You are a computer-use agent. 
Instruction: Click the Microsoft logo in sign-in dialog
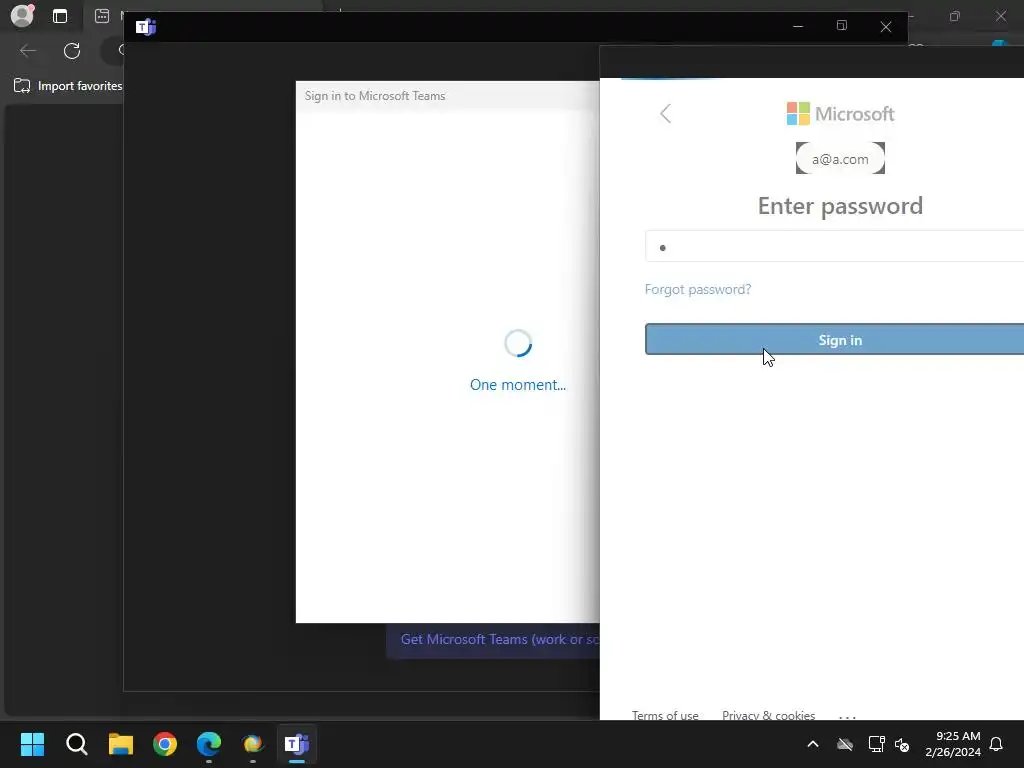[x=840, y=114]
